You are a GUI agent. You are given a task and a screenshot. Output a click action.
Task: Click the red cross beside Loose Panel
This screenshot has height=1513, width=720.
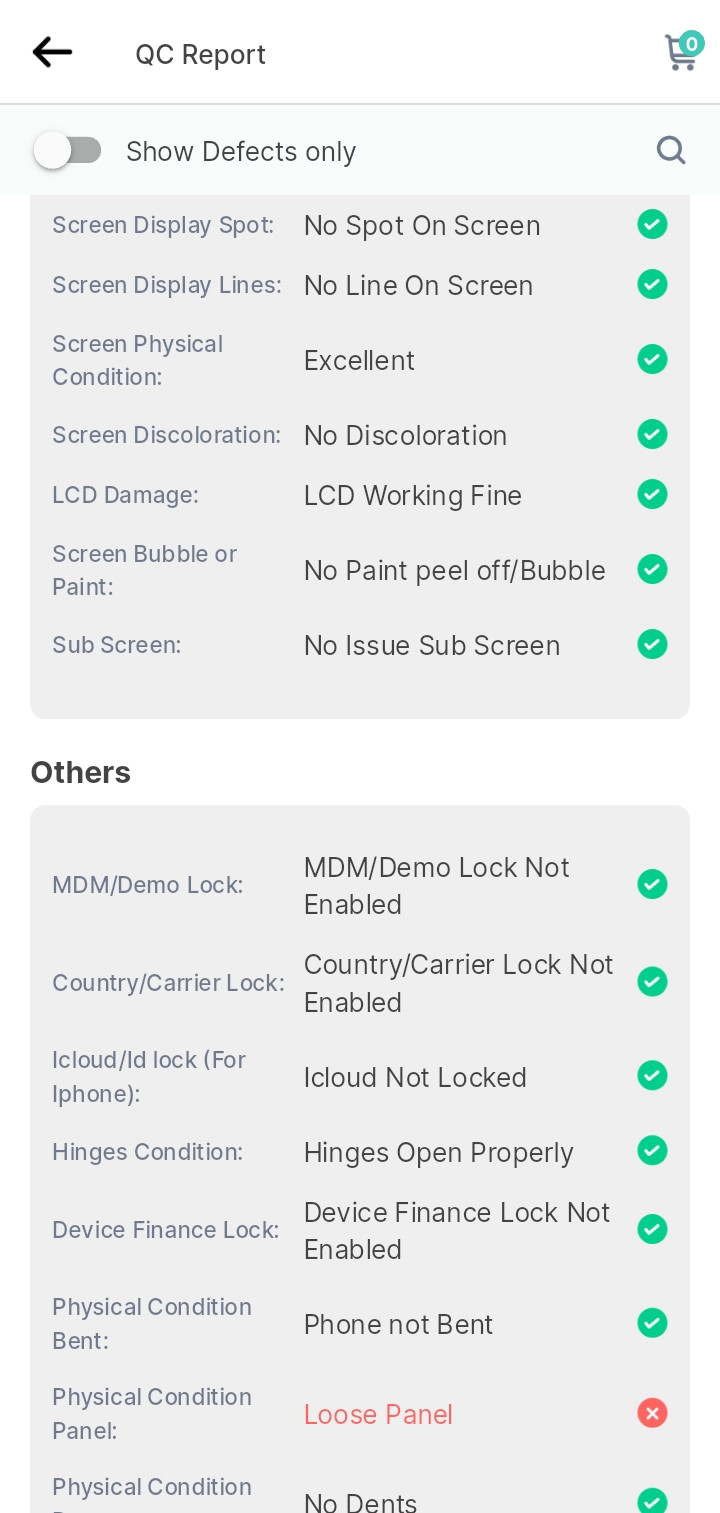(652, 1413)
